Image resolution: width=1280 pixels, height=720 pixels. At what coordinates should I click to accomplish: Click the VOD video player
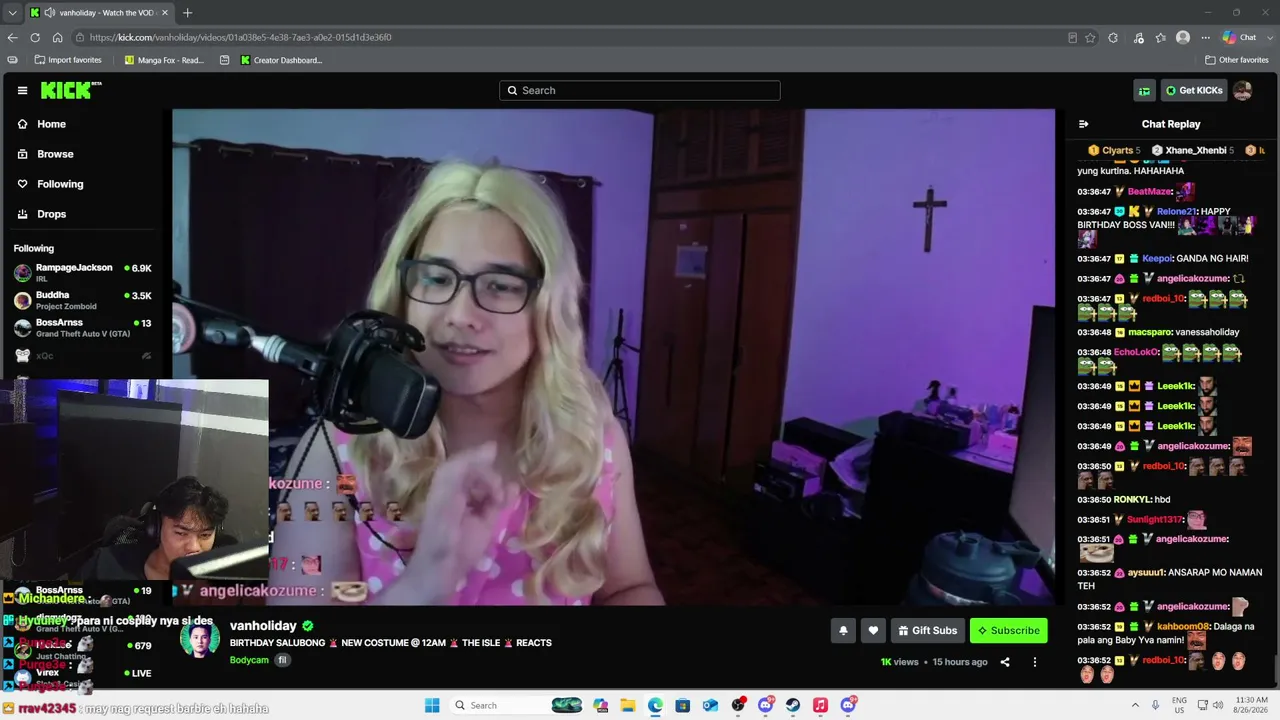(x=613, y=357)
